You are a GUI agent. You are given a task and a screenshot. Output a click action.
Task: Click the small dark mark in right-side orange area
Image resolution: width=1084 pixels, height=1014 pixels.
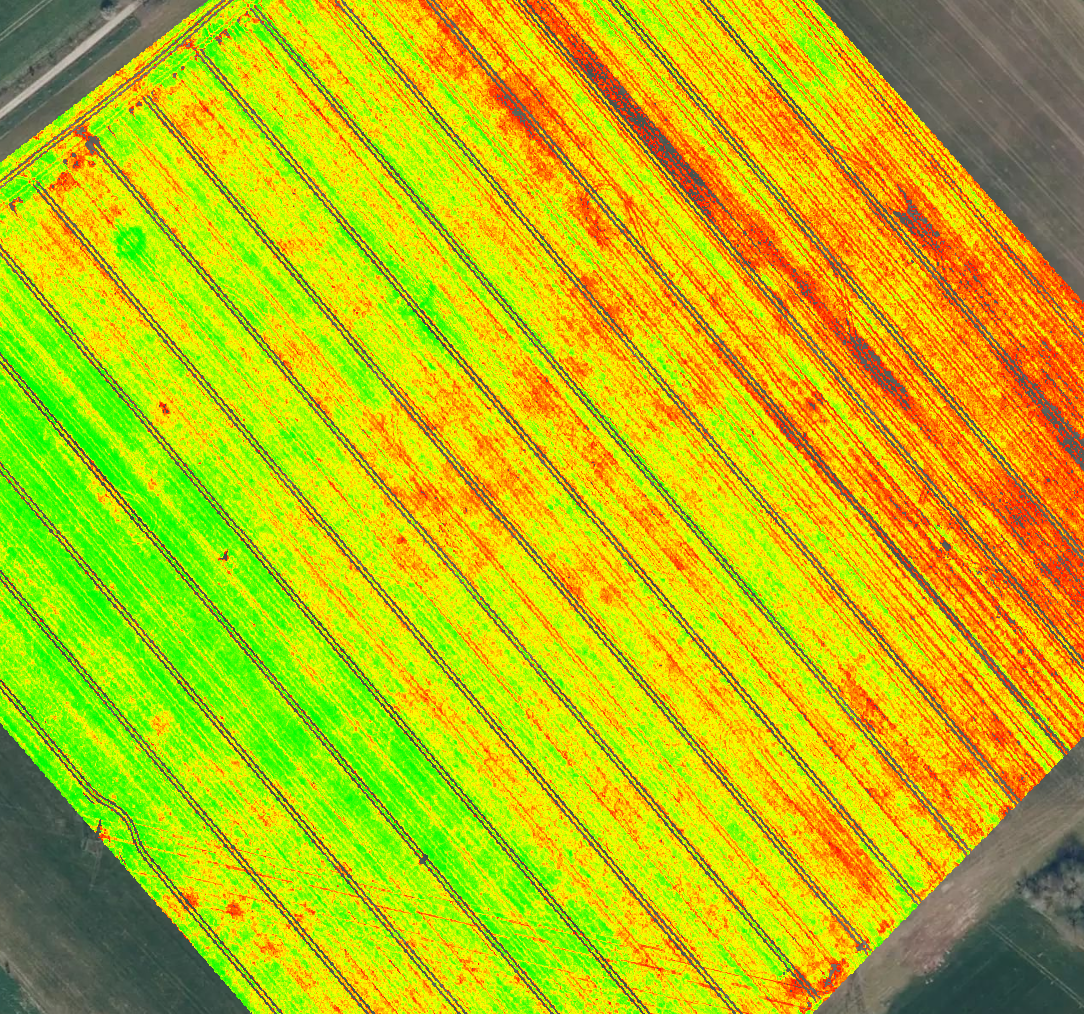(x=944, y=545)
